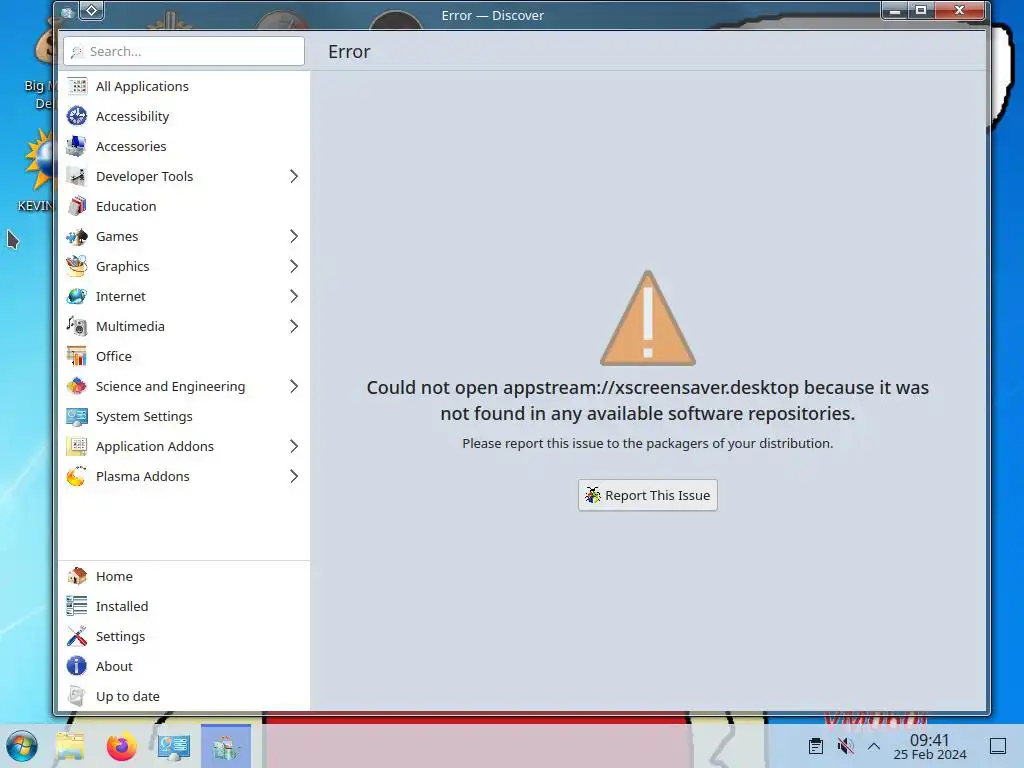
Task: Focus the Search input field
Action: [184, 51]
